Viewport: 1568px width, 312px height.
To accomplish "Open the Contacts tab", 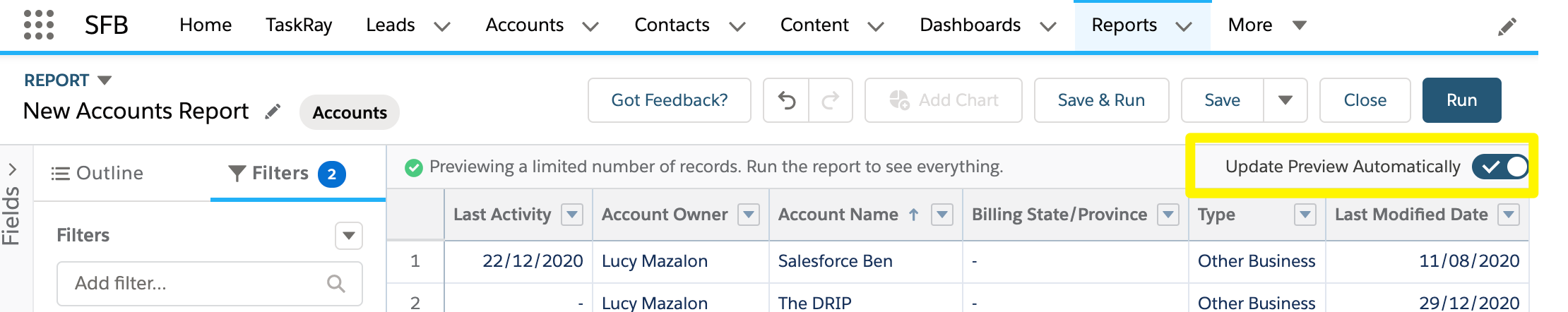I will coord(672,25).
